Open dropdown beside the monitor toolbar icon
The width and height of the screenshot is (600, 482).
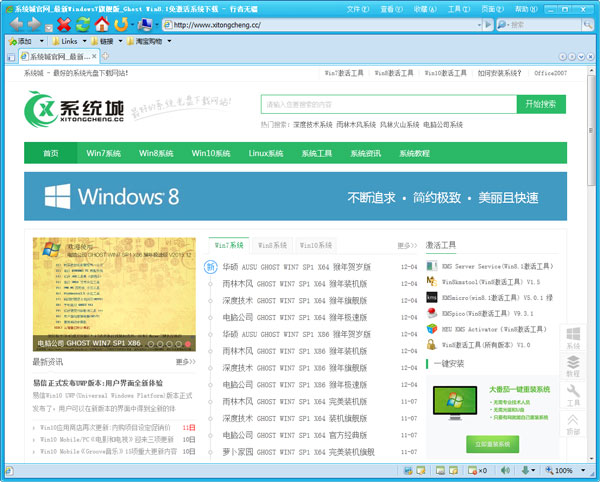157,25
